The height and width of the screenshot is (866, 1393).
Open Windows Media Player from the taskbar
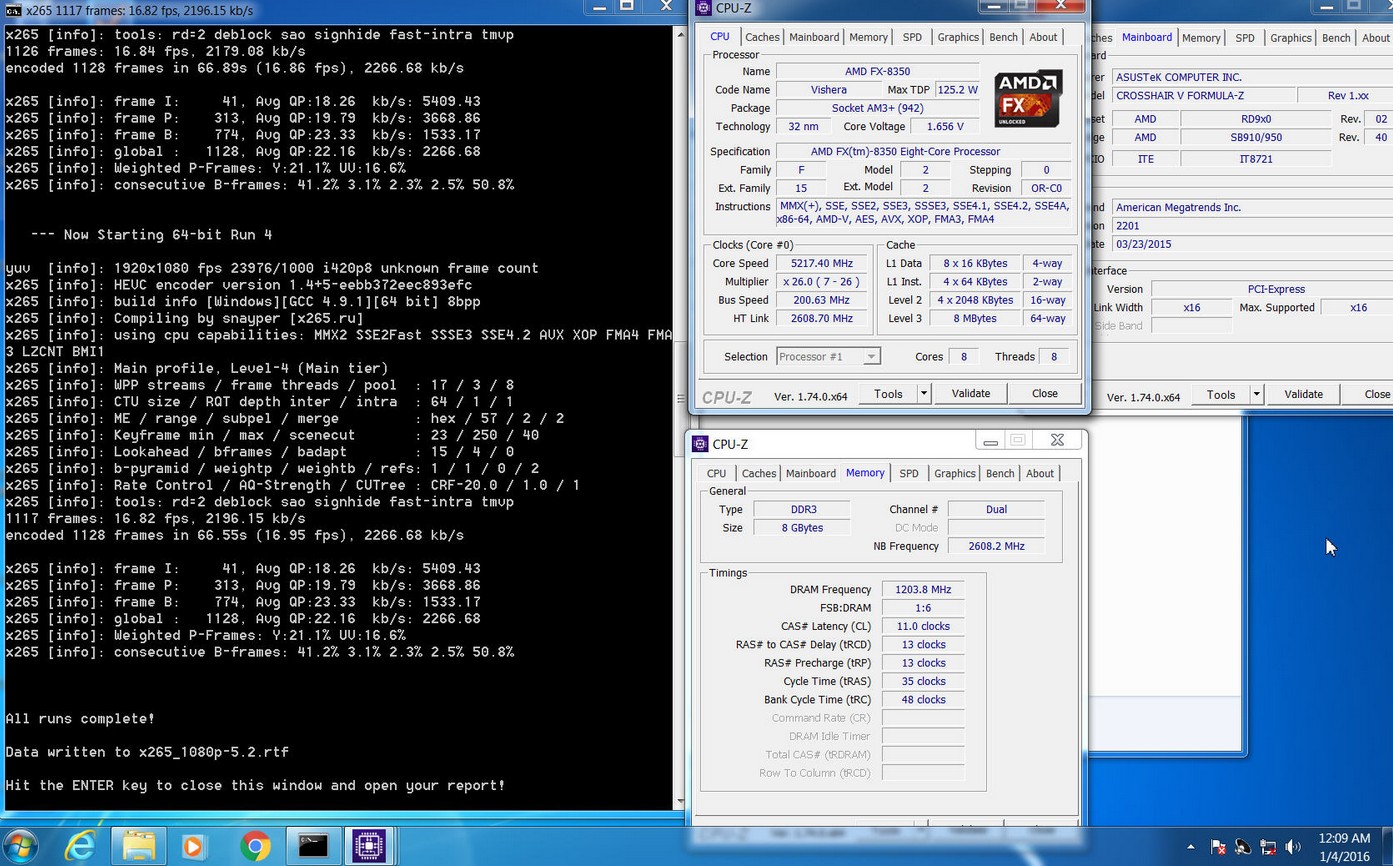click(194, 846)
